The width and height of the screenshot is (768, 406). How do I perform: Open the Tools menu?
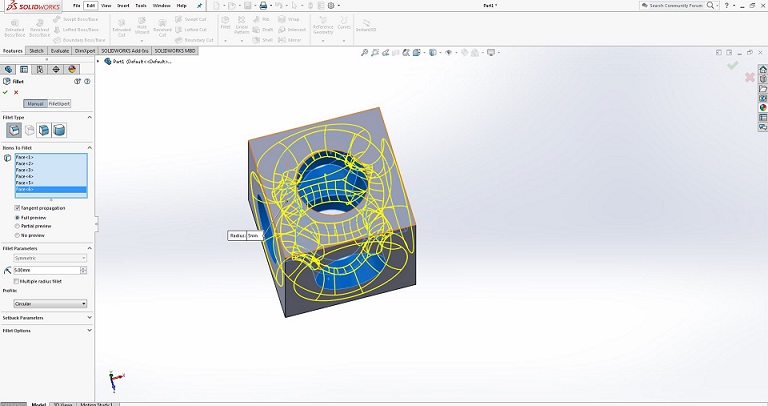pyautogui.click(x=141, y=6)
